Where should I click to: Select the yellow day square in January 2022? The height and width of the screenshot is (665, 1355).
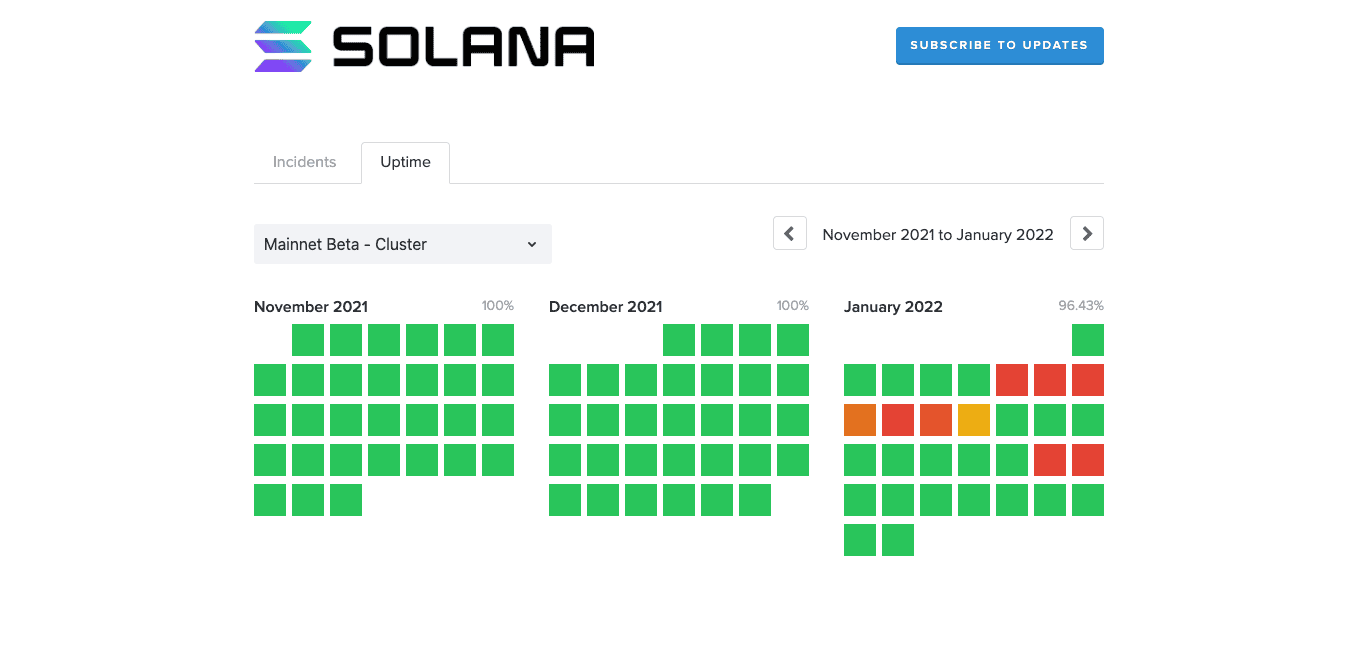point(974,420)
